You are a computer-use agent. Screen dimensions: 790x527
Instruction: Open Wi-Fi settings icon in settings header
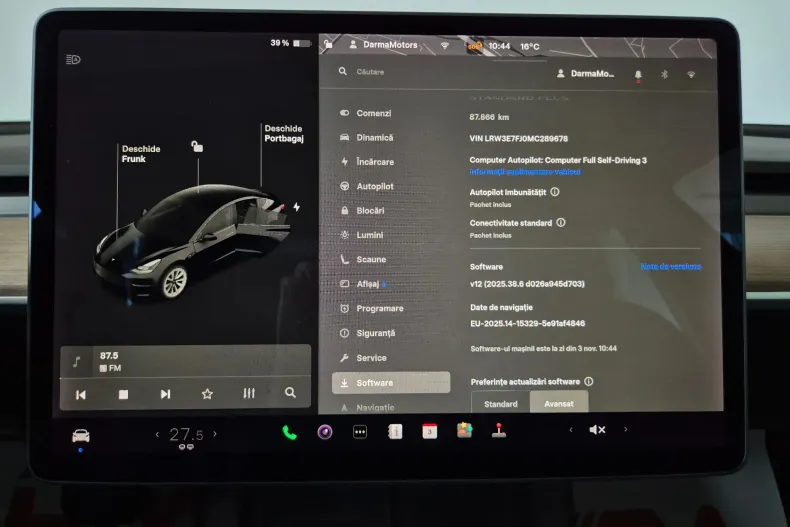[691, 75]
